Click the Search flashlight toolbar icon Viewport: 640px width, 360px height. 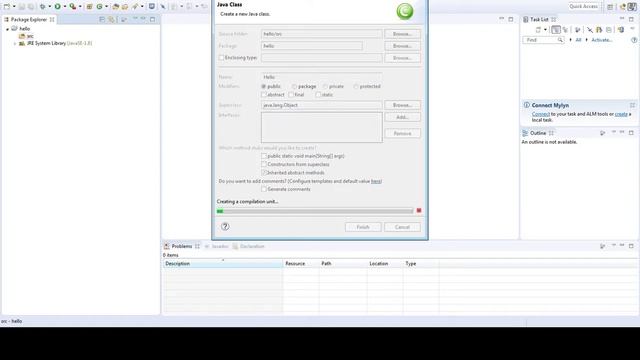click(x=135, y=7)
